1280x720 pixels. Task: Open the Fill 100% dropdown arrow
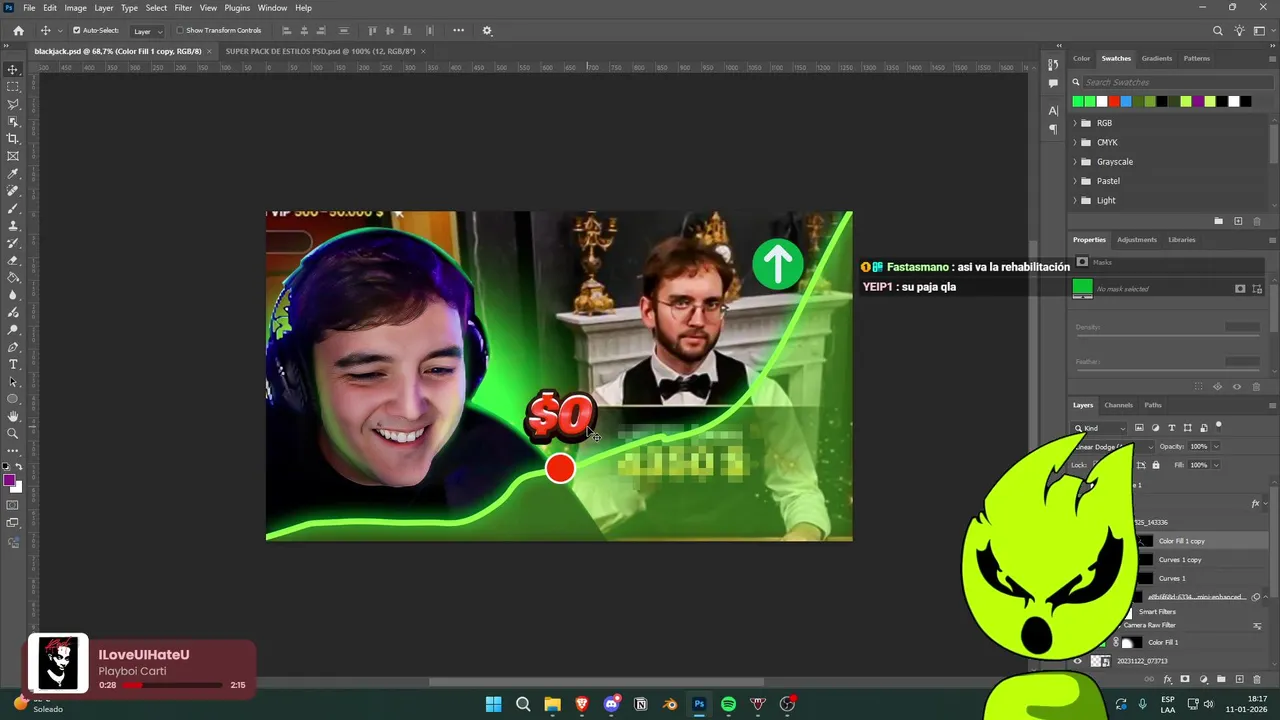tap(1216, 465)
